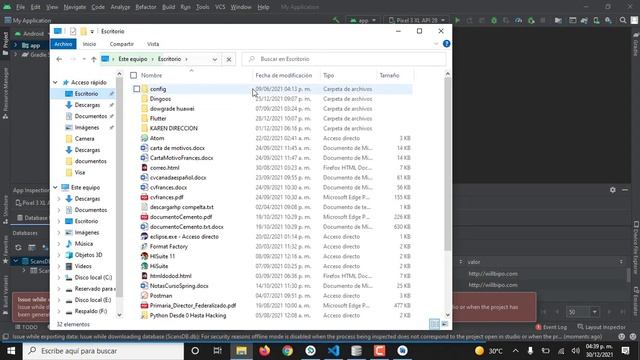Open the TODO tool window tab

[27, 327]
